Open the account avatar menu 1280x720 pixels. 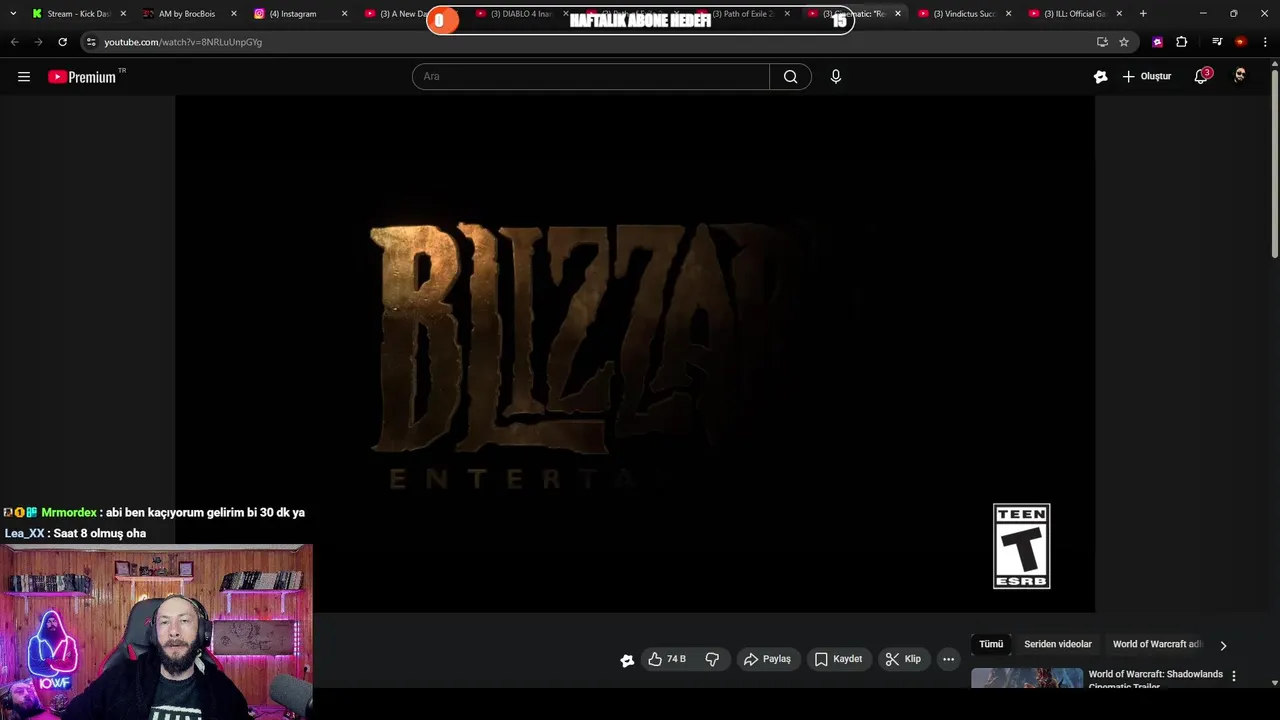point(1240,77)
